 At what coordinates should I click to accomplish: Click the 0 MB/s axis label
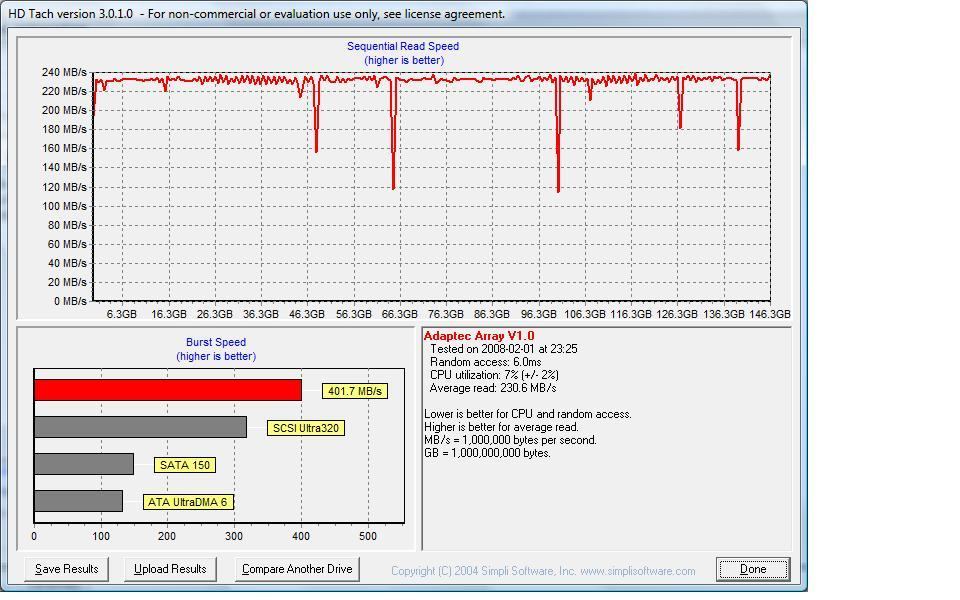70,301
